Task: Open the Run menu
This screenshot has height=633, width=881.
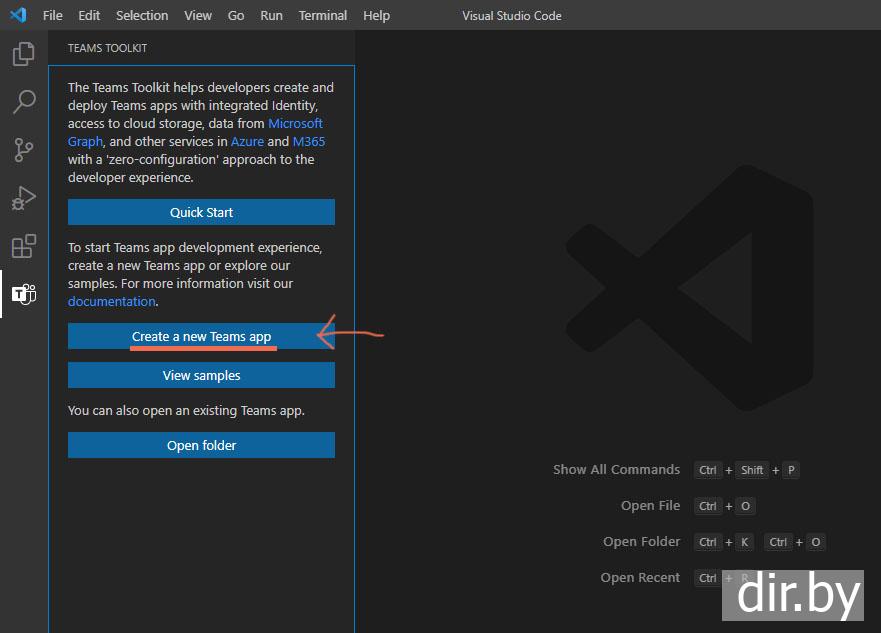Action: (x=271, y=15)
